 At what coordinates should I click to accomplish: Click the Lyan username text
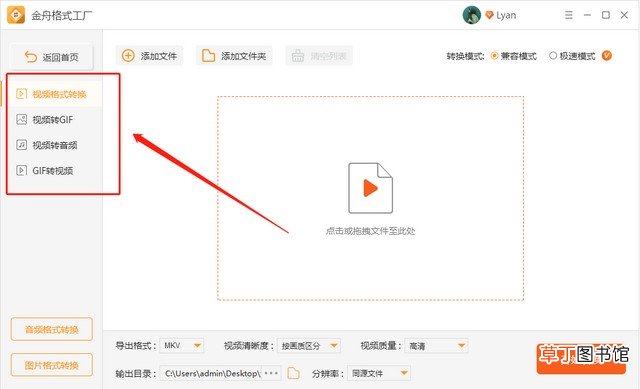[x=506, y=16]
